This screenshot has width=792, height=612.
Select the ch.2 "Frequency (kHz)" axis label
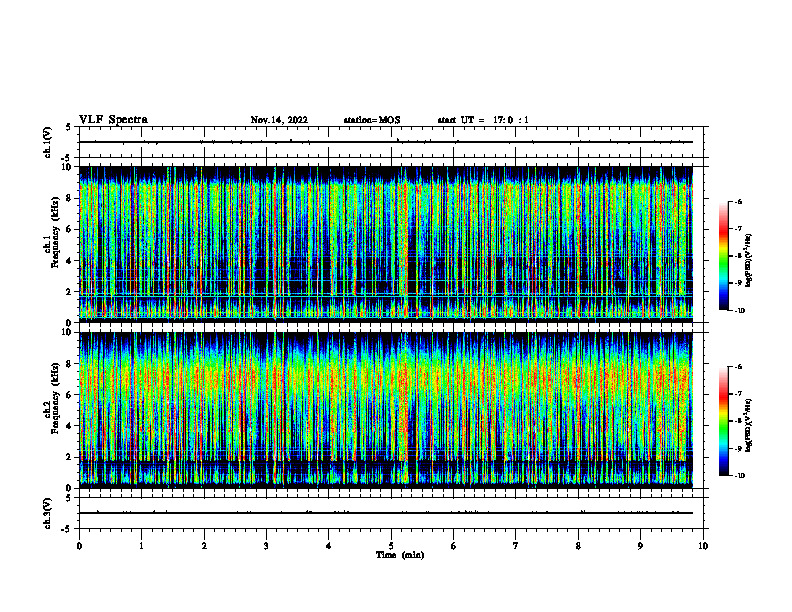55,397
